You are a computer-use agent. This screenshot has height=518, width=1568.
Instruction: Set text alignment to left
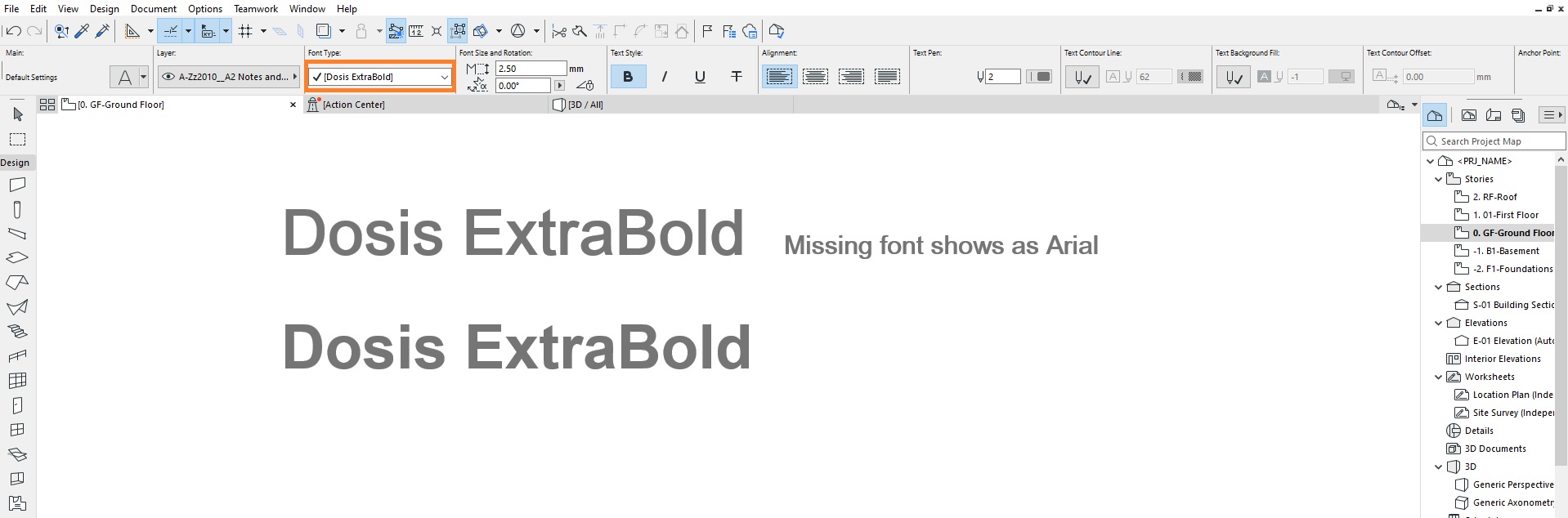pos(779,77)
